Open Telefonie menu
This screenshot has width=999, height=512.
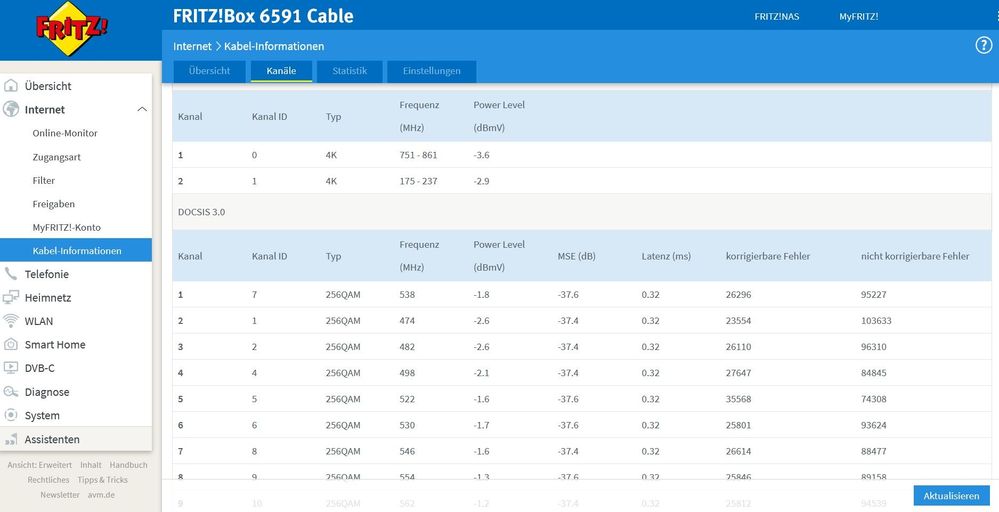pyautogui.click(x=47, y=274)
